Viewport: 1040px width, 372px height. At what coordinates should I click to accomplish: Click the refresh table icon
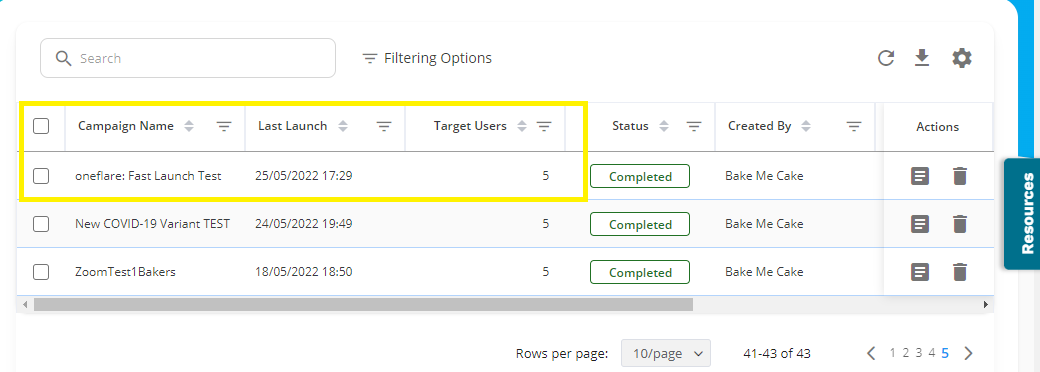click(886, 58)
